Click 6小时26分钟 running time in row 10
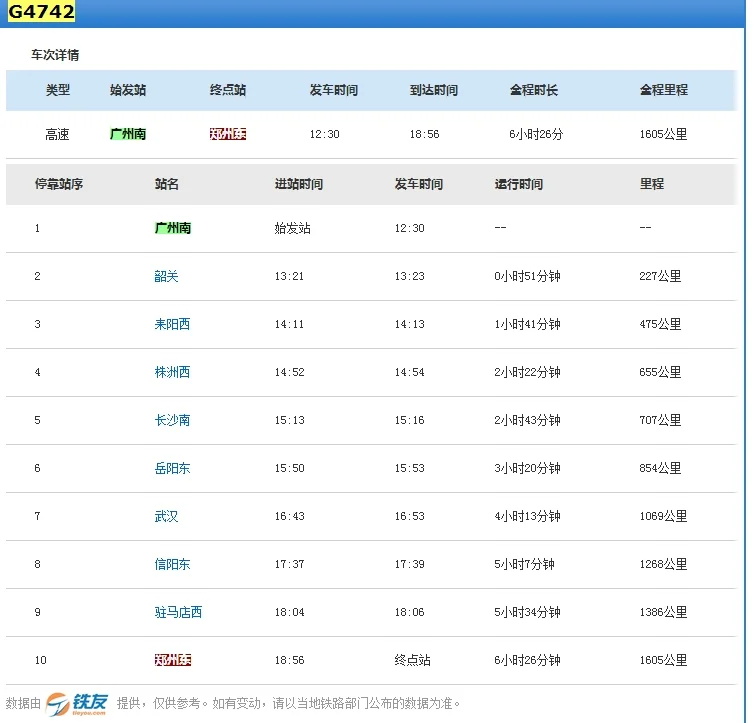755x723 pixels. (527, 660)
